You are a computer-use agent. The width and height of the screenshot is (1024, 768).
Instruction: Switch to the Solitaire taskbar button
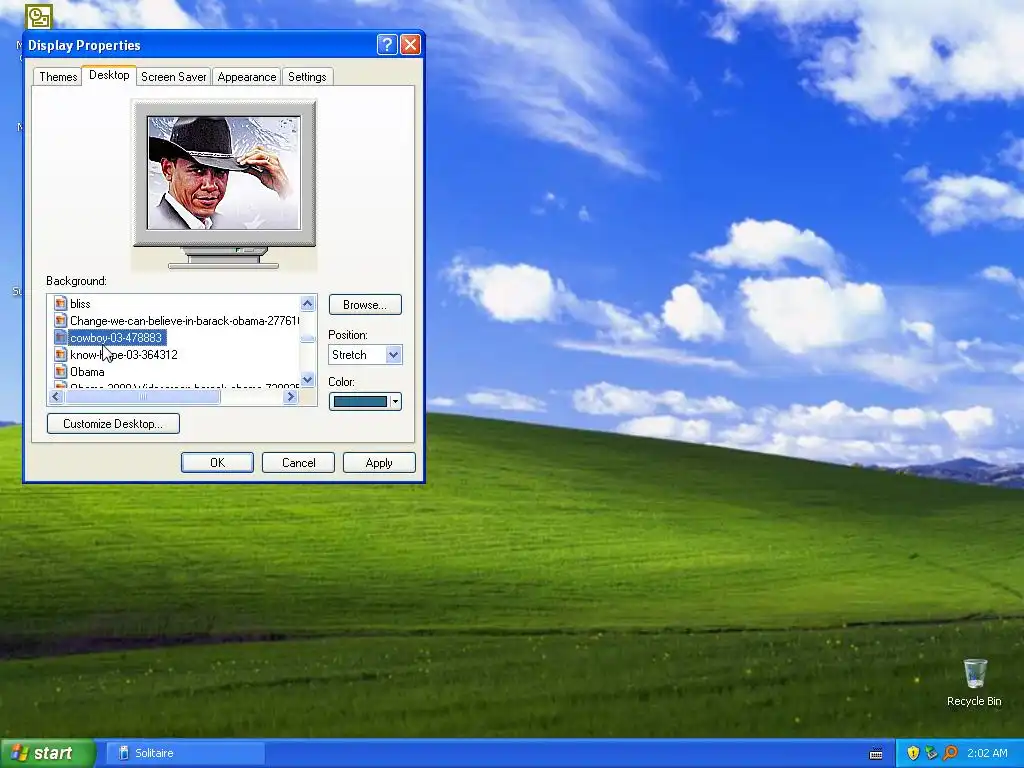[x=184, y=753]
